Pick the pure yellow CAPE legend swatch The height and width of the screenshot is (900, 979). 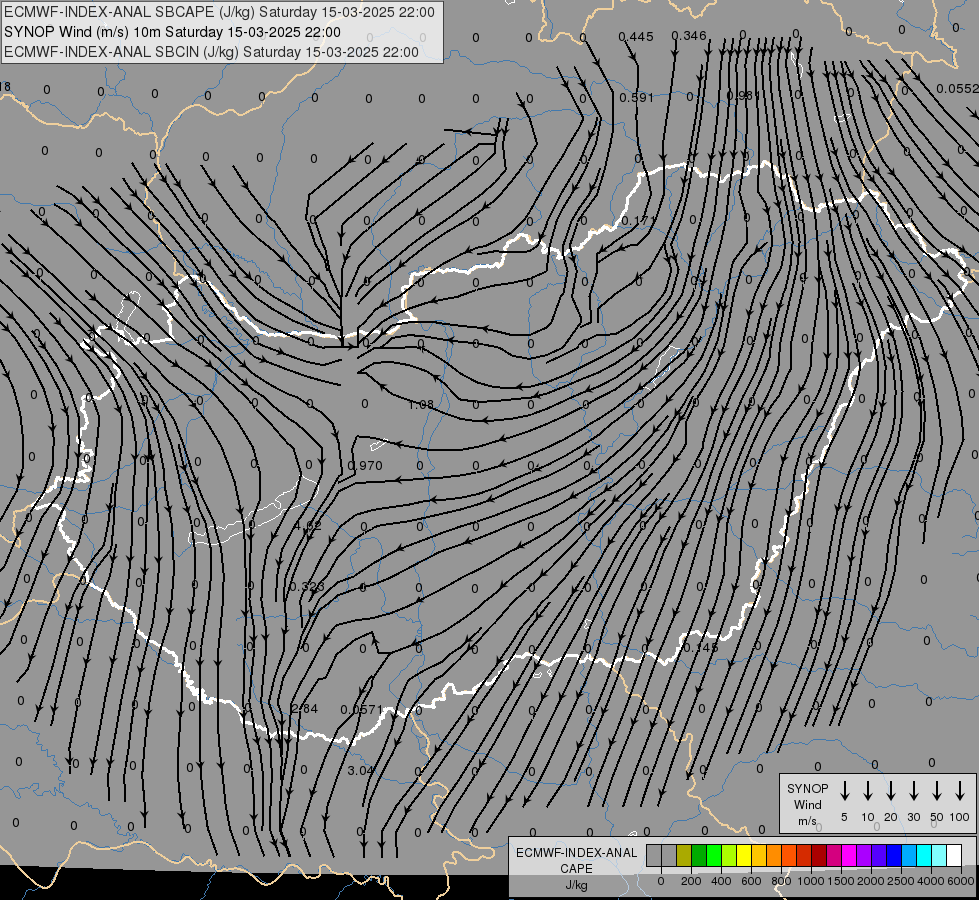click(744, 856)
